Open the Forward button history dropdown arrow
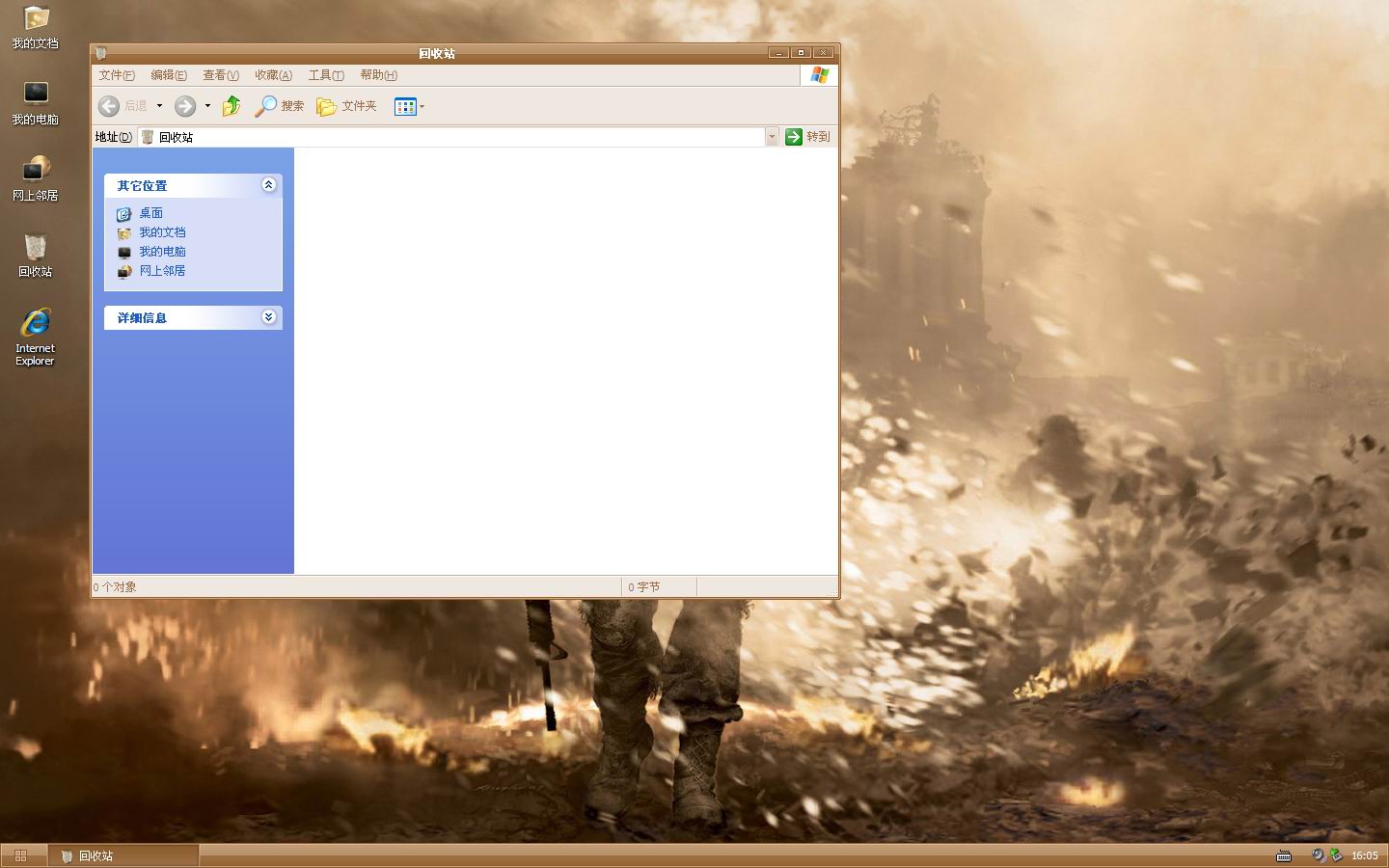Image resolution: width=1389 pixels, height=868 pixels. (x=207, y=106)
